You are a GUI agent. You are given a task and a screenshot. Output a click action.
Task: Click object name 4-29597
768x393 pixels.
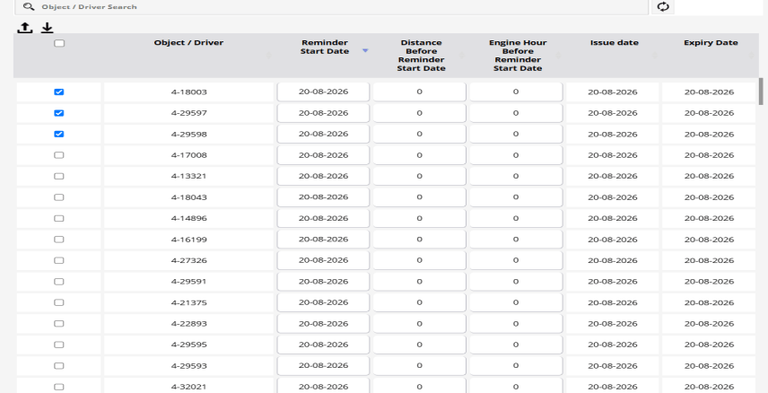[189, 113]
